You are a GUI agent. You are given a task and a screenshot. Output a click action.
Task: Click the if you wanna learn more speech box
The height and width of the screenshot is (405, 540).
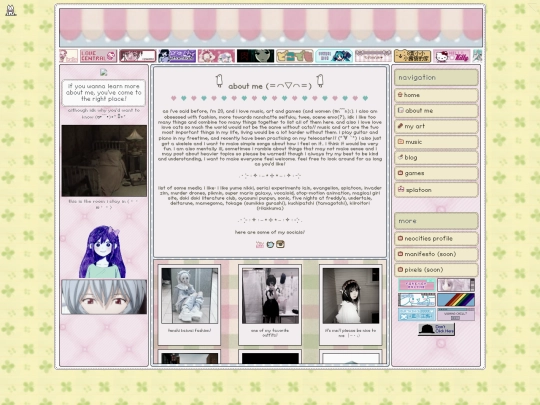(x=104, y=93)
